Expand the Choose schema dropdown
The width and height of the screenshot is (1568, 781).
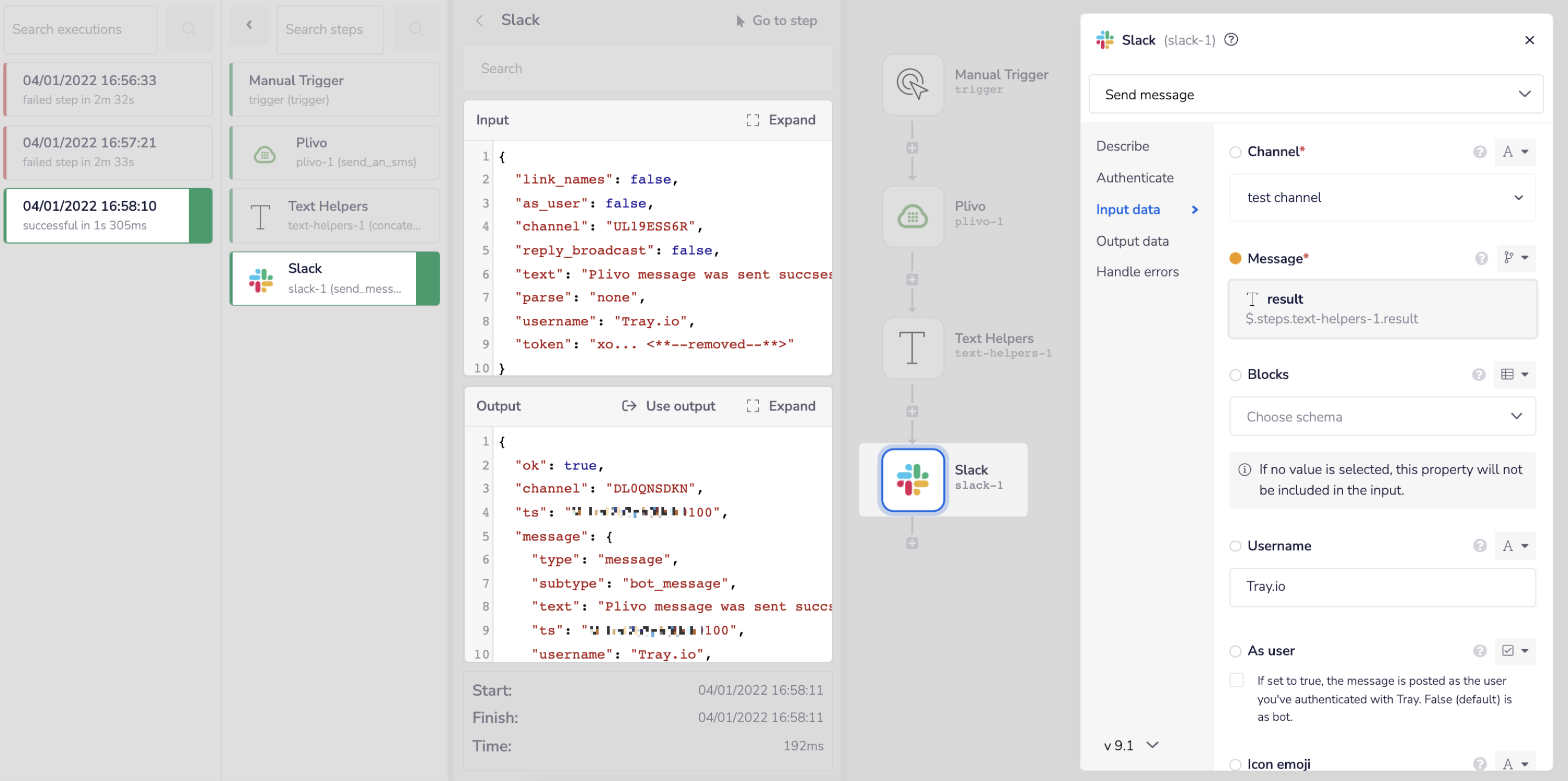(x=1382, y=416)
